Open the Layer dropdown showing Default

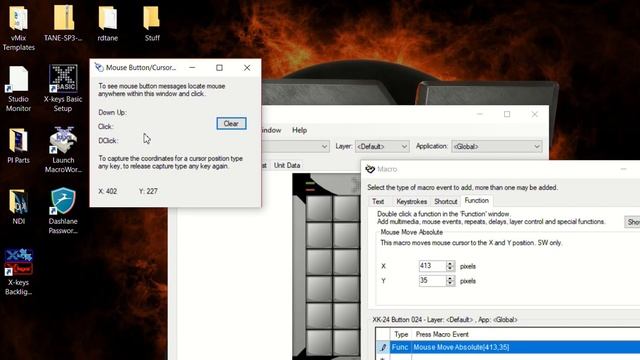tap(382, 146)
